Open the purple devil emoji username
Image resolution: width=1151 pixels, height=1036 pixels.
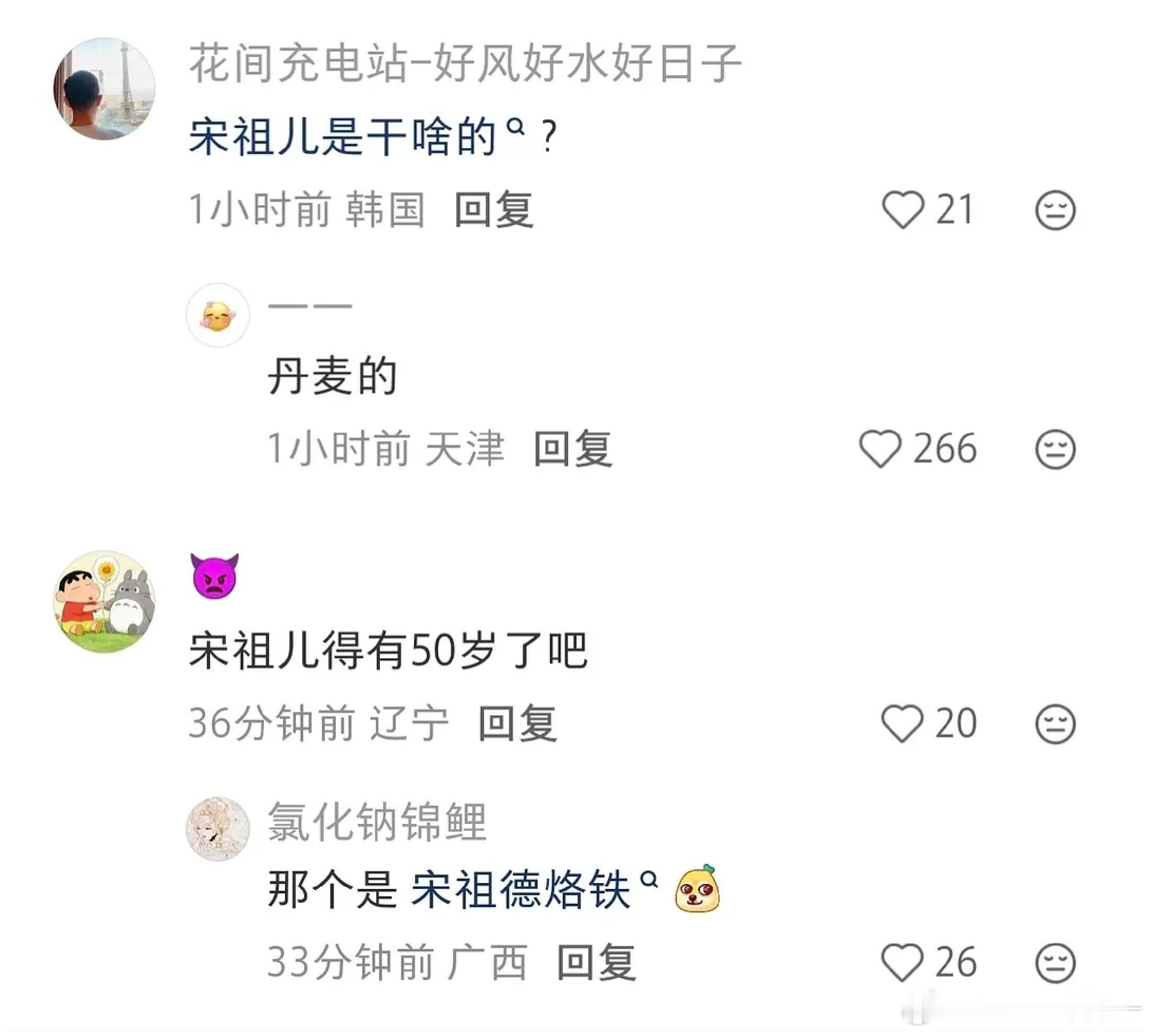click(214, 576)
